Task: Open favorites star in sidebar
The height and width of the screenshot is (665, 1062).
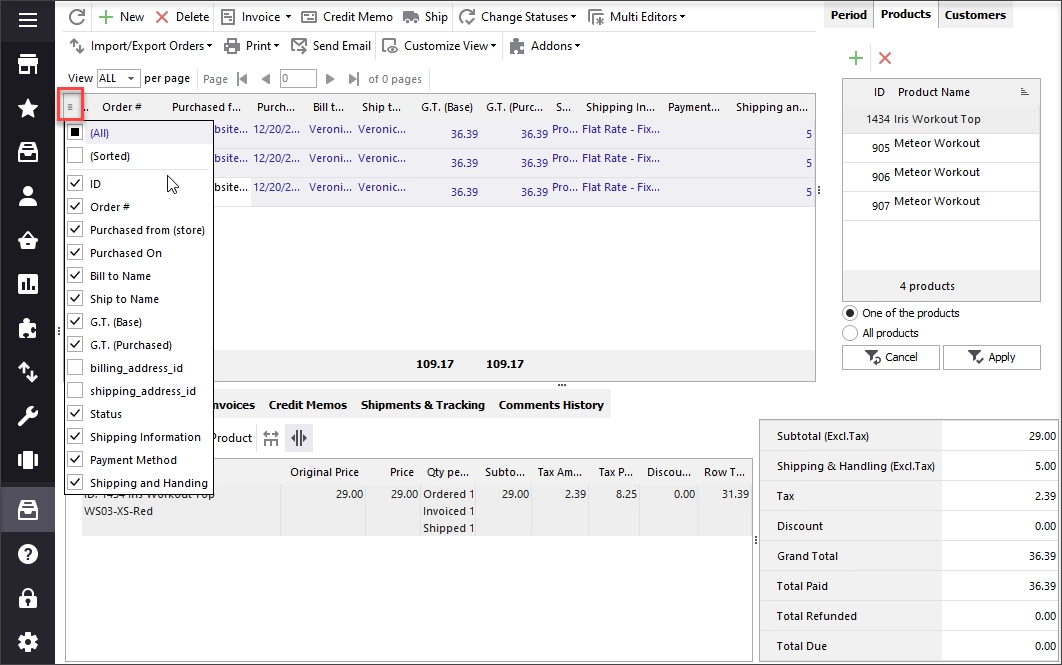Action: 28,108
